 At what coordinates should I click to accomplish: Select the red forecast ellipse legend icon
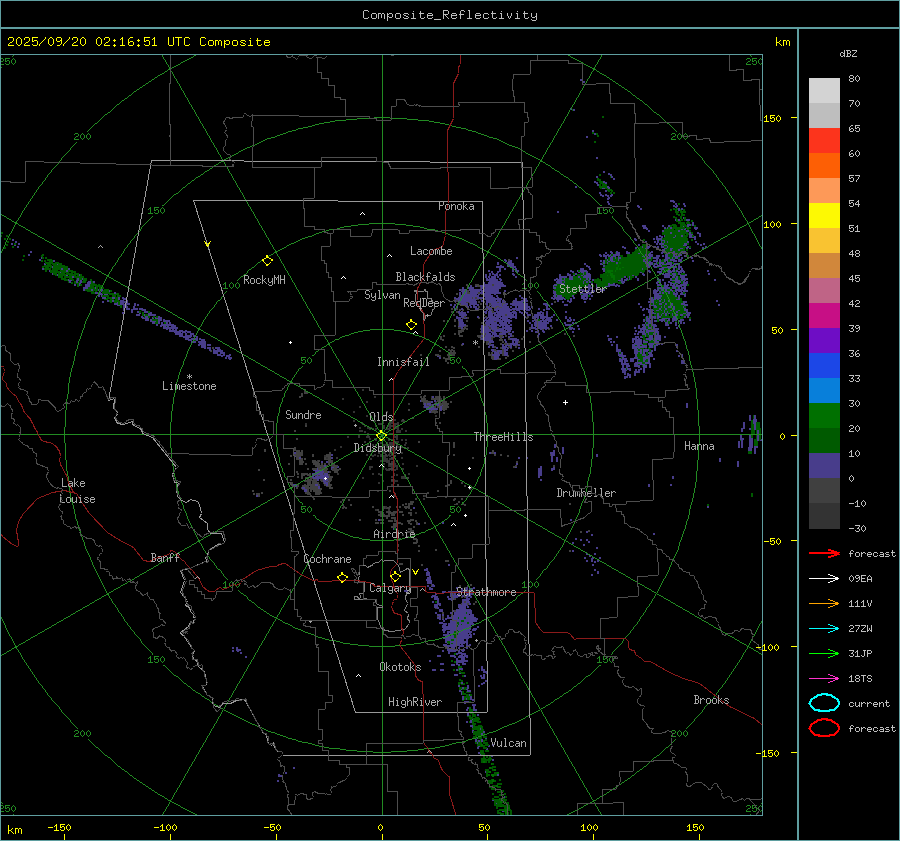click(x=824, y=728)
